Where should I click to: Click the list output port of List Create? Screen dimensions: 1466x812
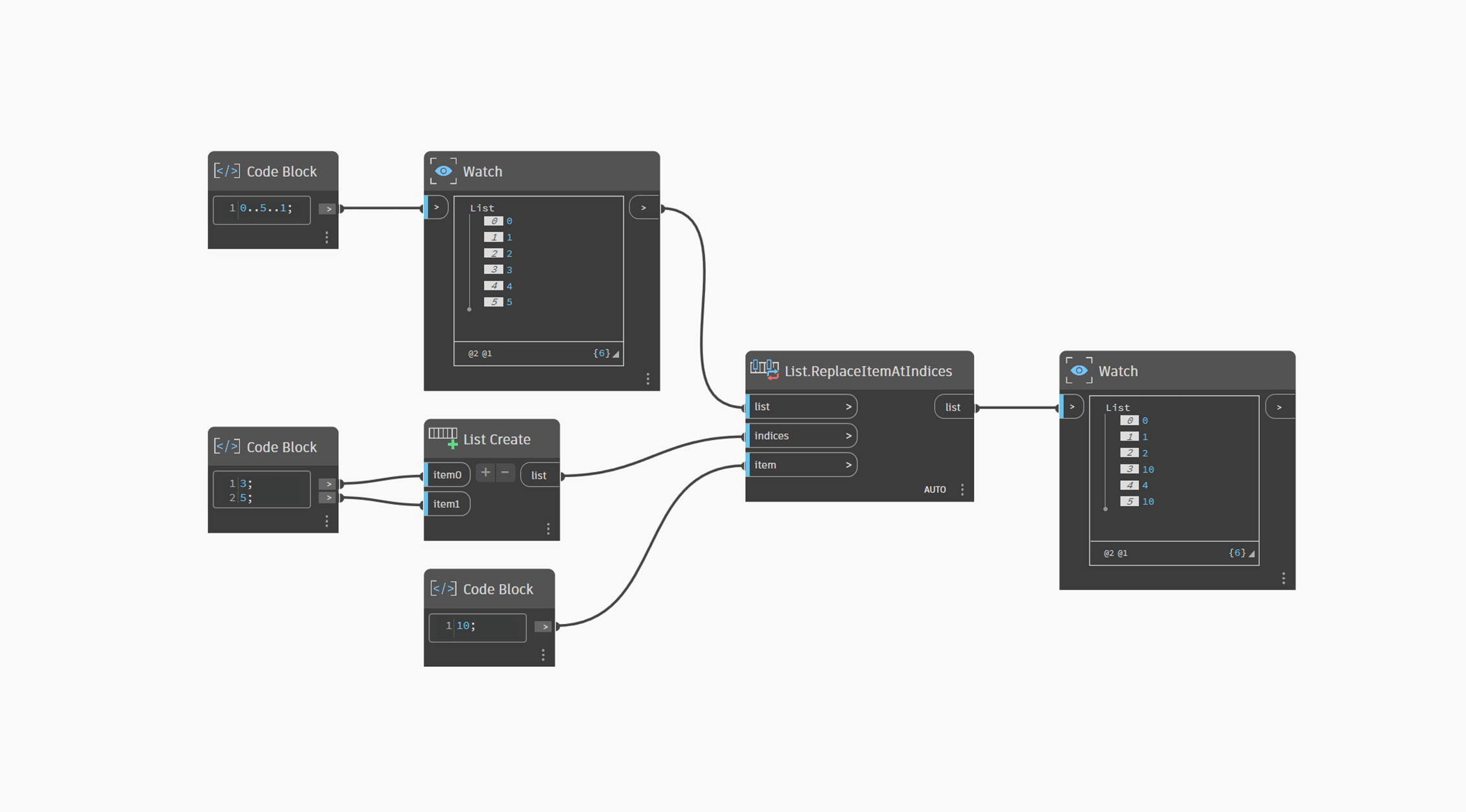539,475
